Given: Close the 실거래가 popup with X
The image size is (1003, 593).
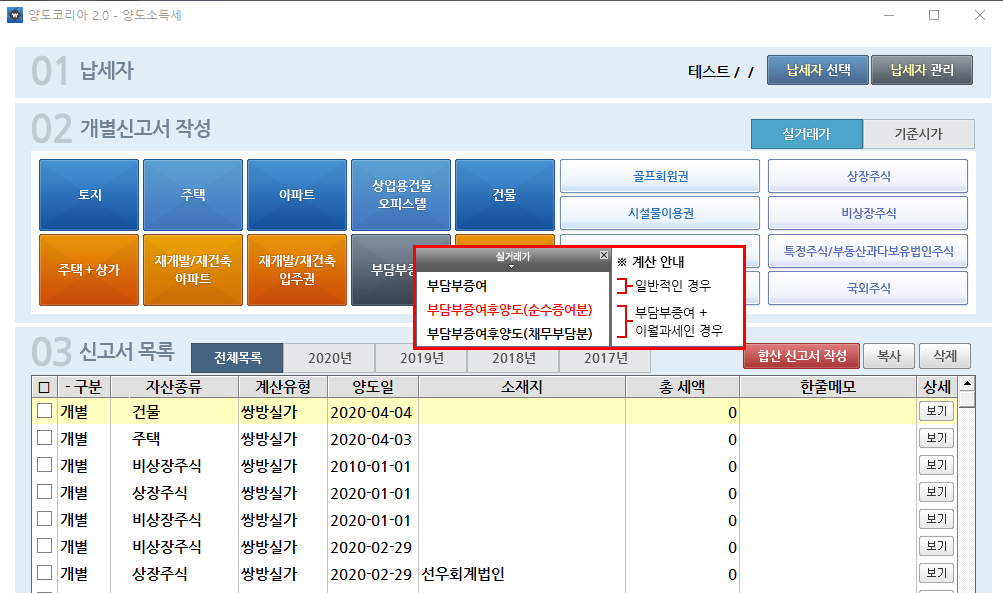Looking at the screenshot, I should click(603, 255).
